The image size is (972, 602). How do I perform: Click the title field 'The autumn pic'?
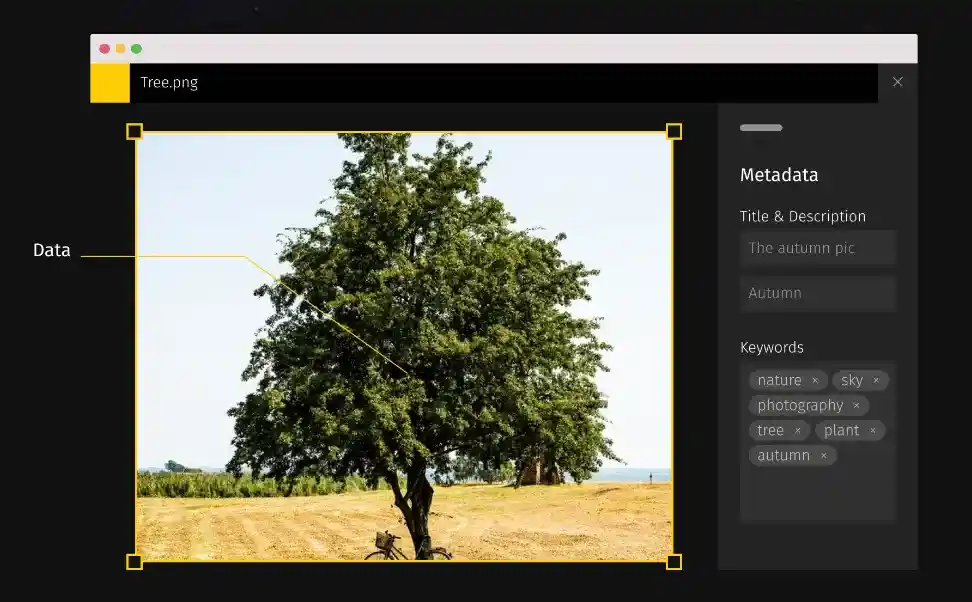click(818, 248)
